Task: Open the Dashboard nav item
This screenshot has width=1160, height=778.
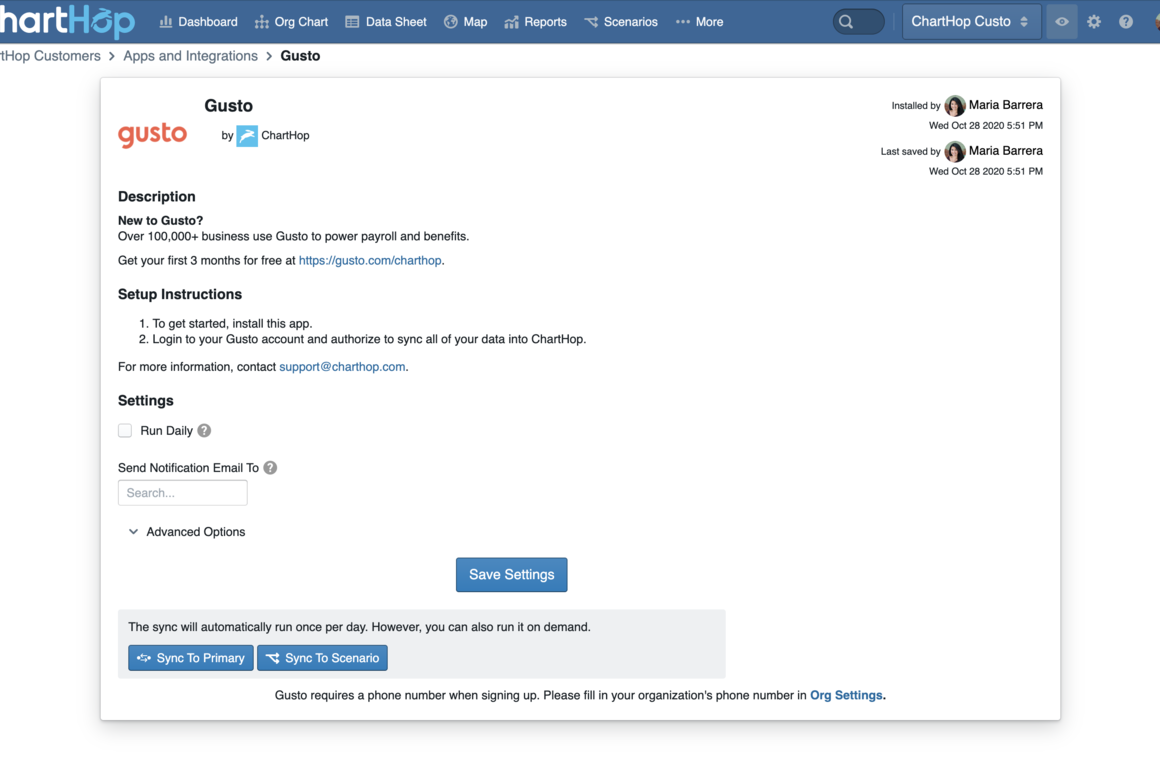Action: tap(198, 22)
